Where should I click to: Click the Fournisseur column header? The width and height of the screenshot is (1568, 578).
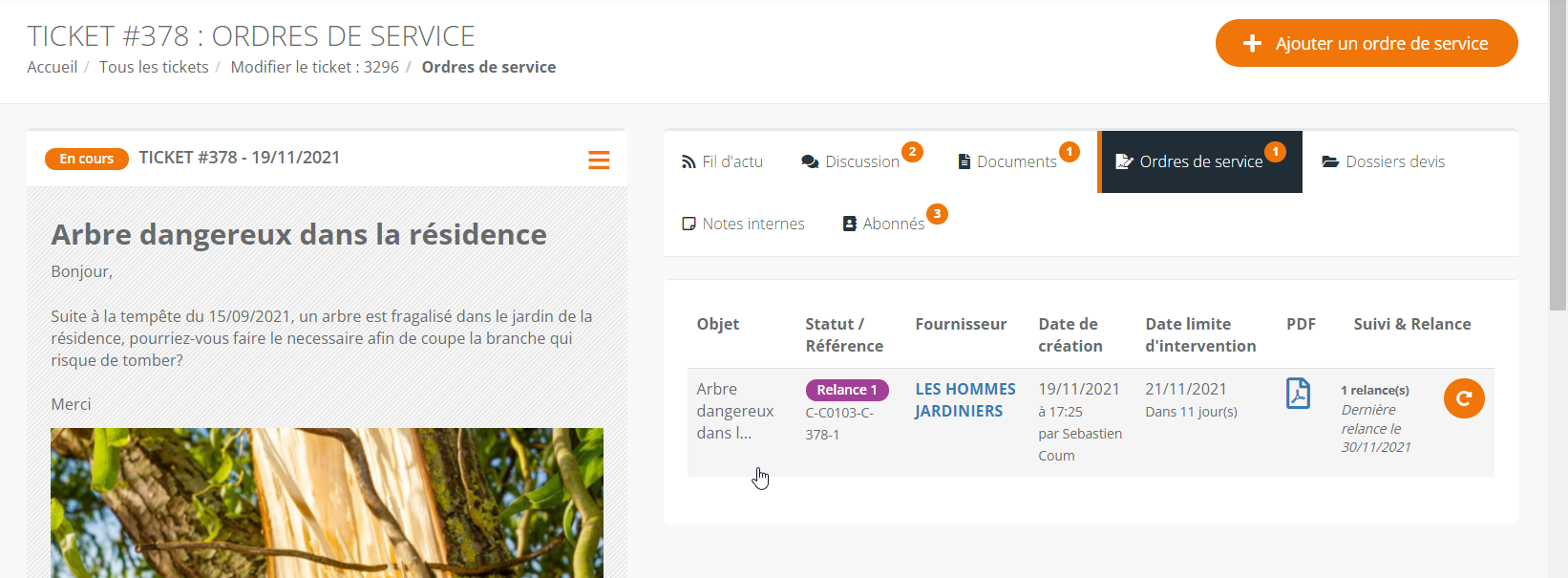(961, 324)
